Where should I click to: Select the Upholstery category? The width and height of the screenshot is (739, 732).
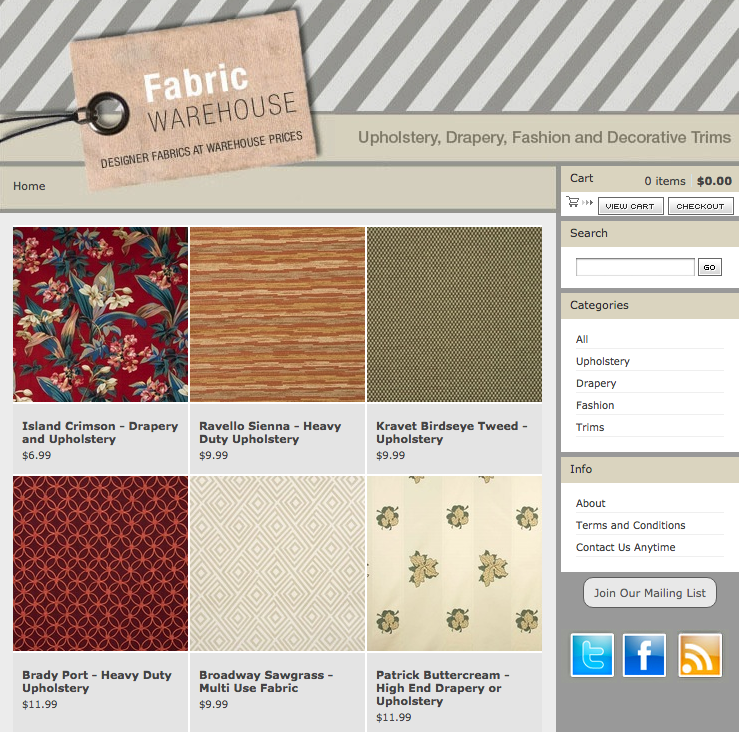coord(603,361)
